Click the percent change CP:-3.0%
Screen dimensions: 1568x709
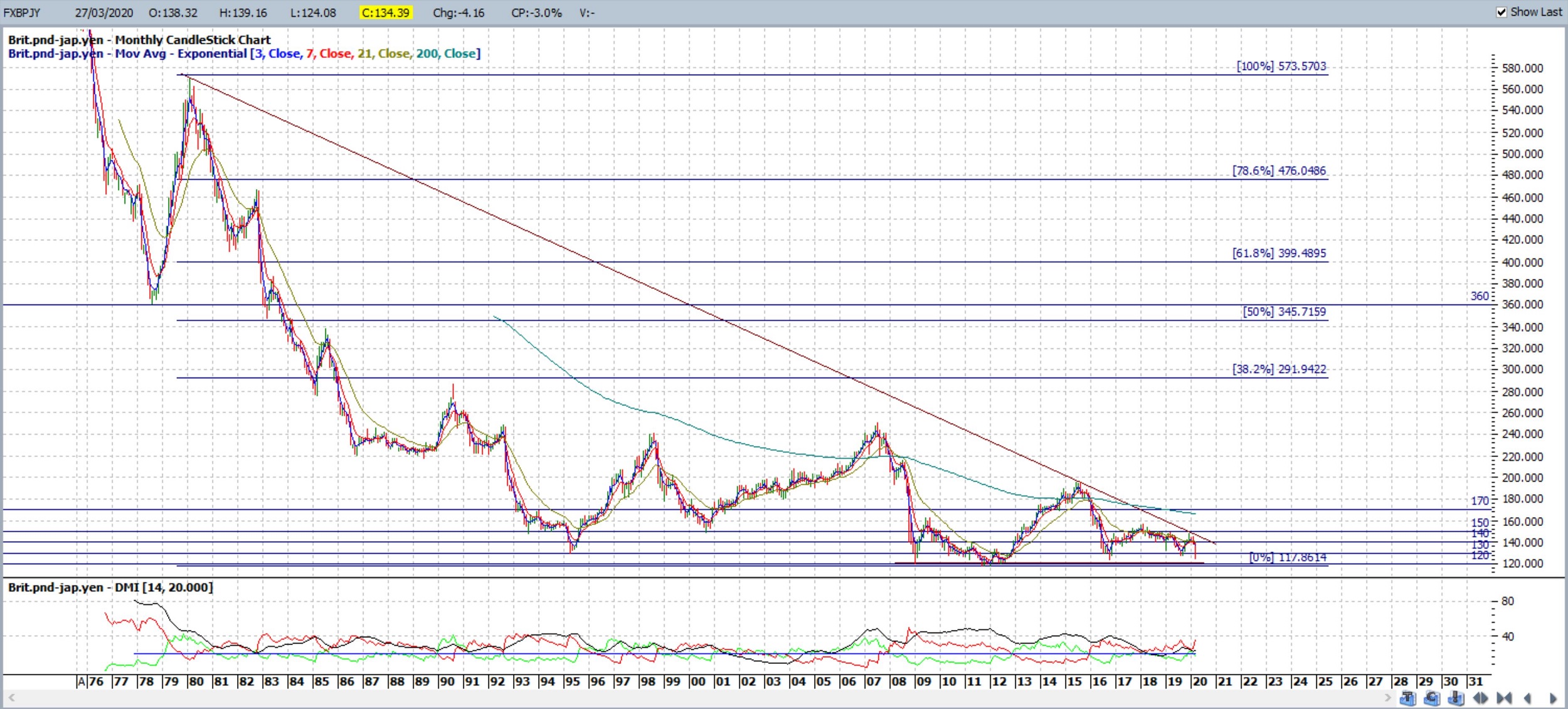point(536,13)
